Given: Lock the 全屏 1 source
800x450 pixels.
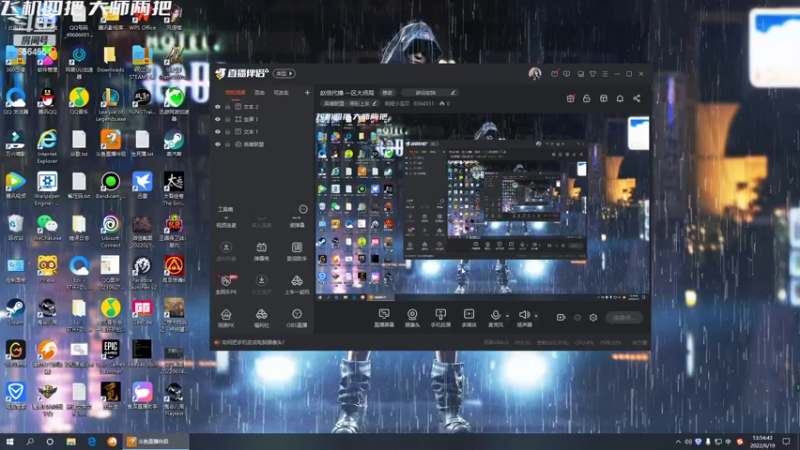Looking at the screenshot, I should pyautogui.click(x=228, y=119).
